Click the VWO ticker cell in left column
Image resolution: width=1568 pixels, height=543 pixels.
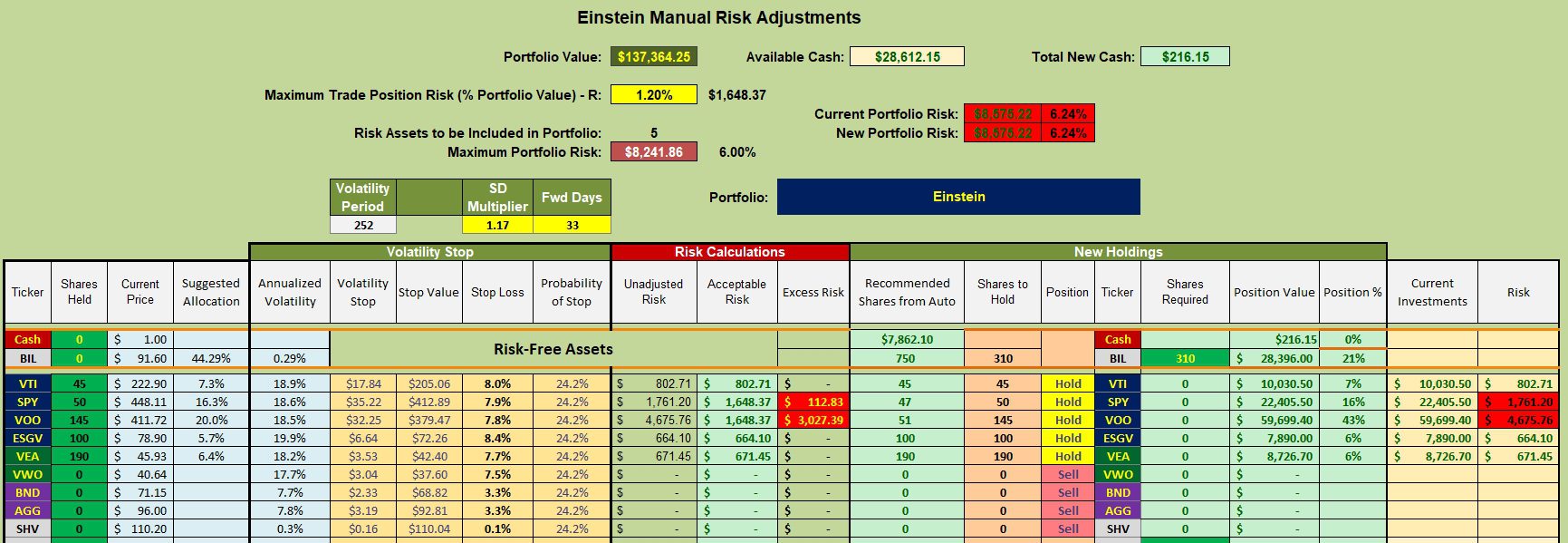[x=28, y=474]
